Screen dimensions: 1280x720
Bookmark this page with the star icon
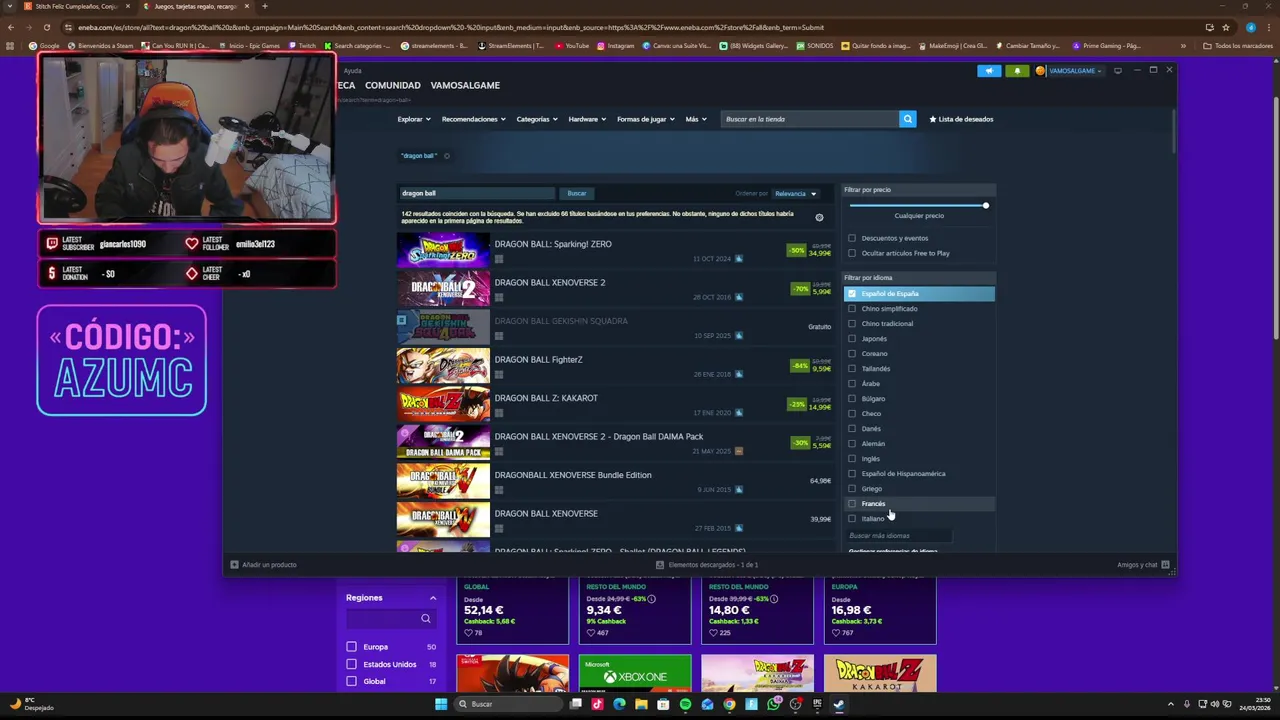click(x=1225, y=27)
